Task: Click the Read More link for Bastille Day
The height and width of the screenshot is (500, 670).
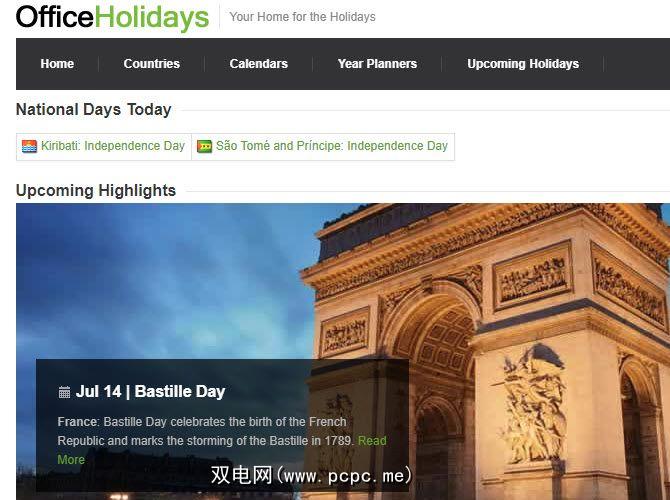Action: coord(222,450)
